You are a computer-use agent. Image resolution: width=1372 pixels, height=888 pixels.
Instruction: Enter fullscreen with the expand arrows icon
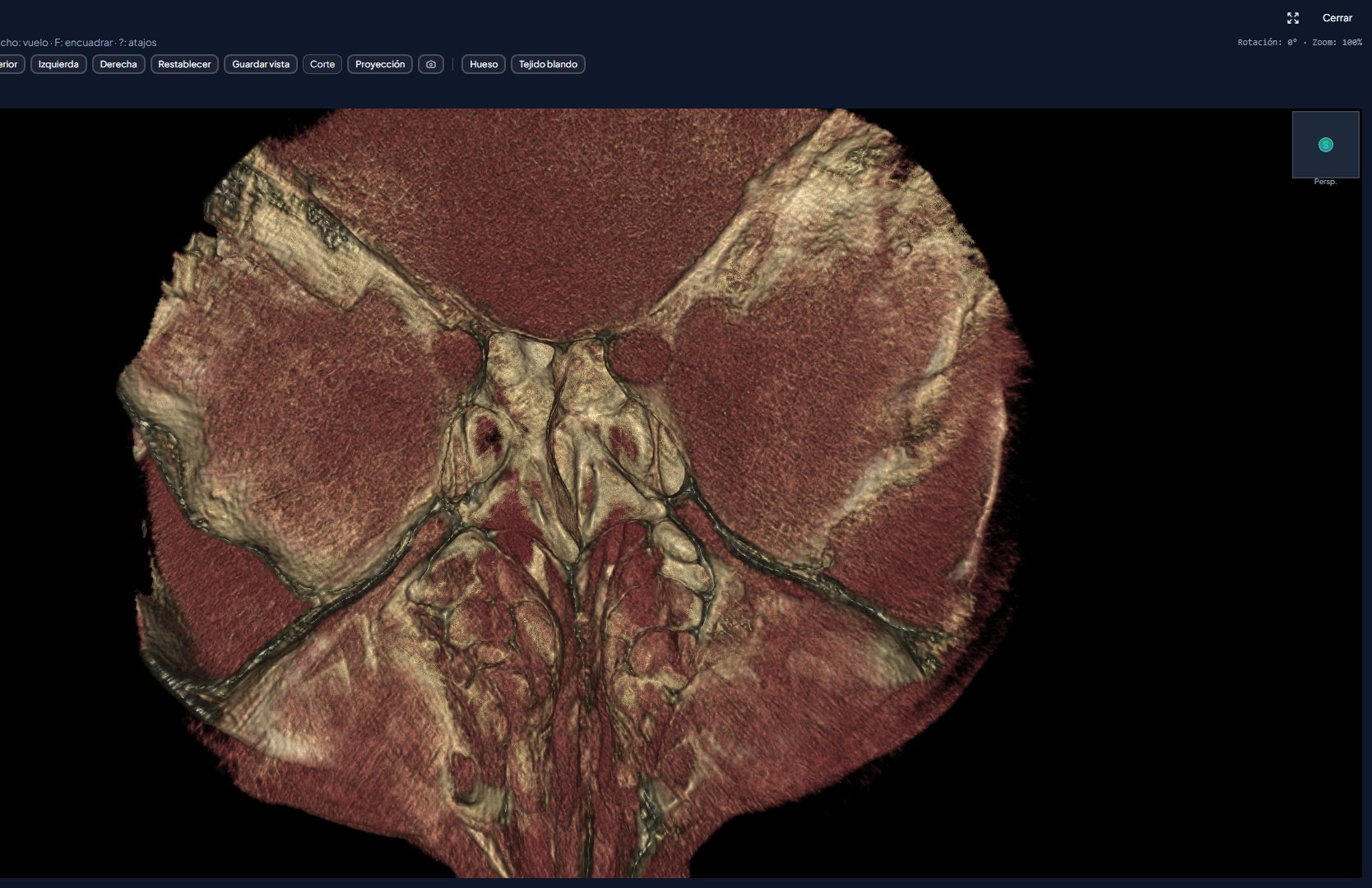pos(1293,18)
